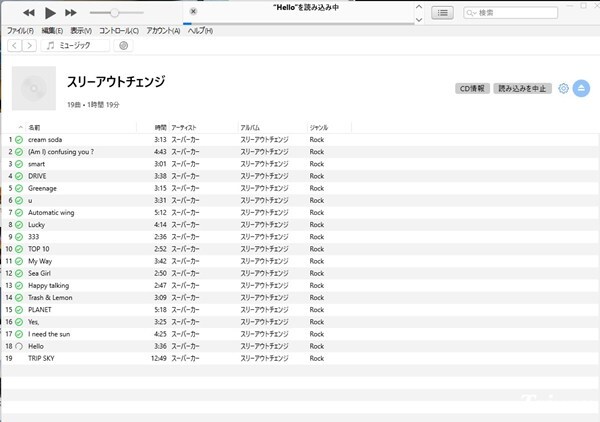
Task: Click the スーパーカー artist in the Lucky row
Action: [x=185, y=225]
